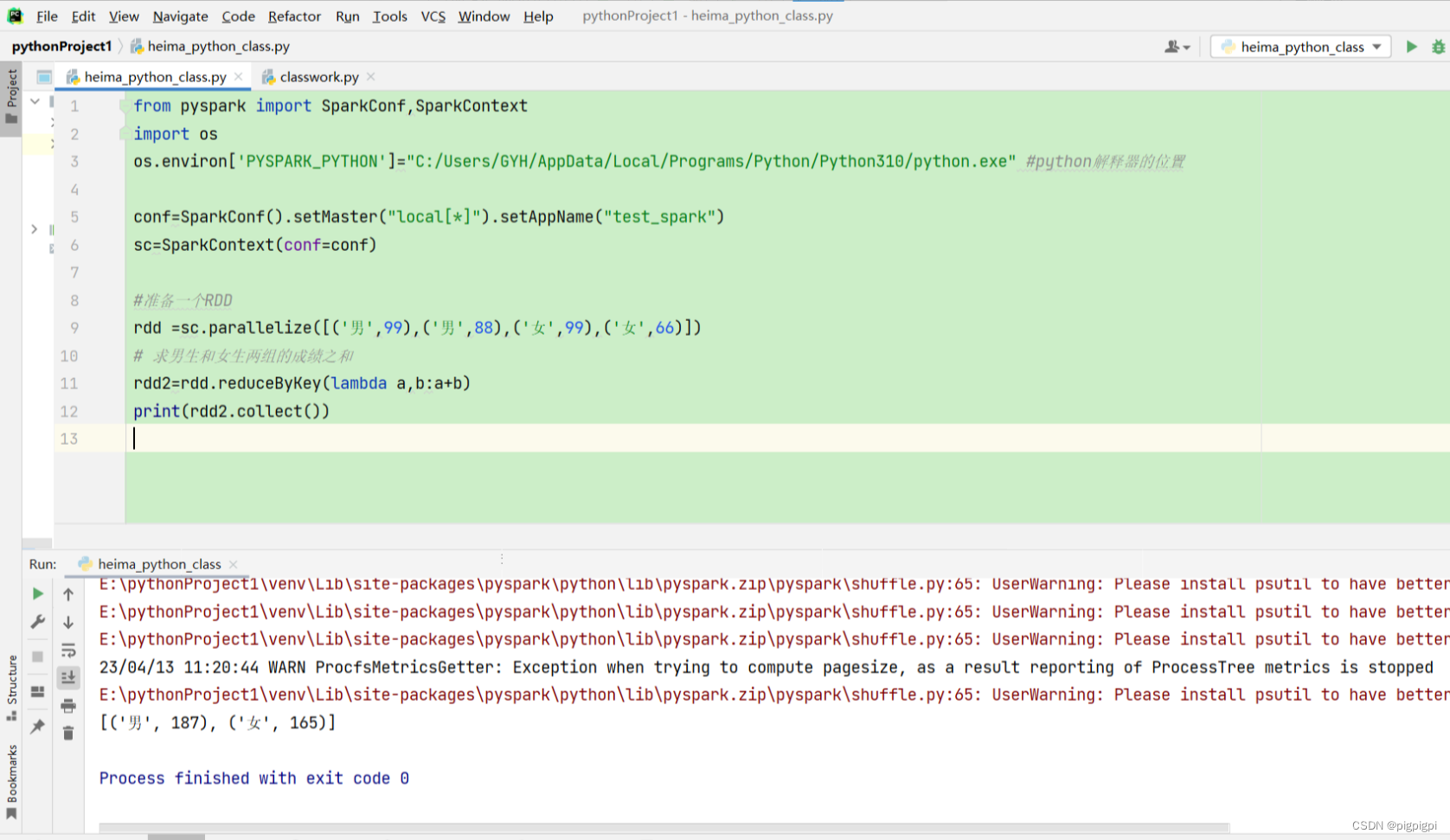The height and width of the screenshot is (840, 1450).
Task: Print the console output
Action: pos(68,706)
